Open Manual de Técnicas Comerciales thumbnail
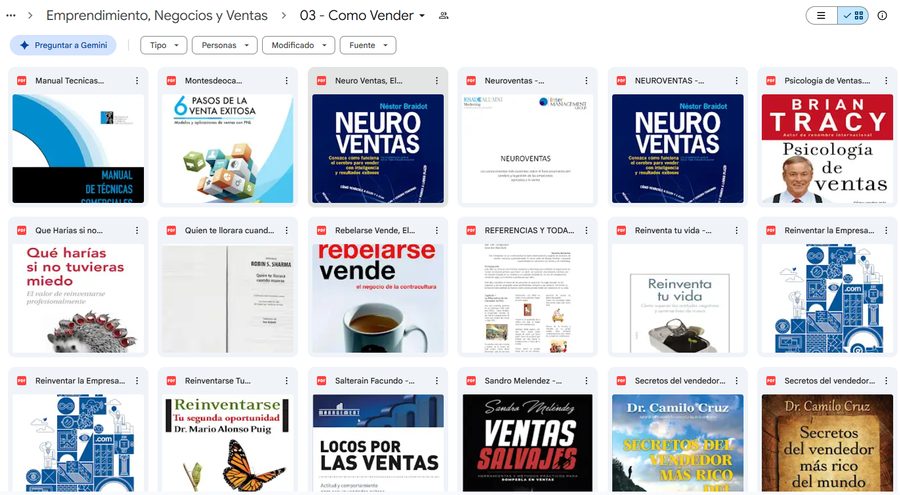Viewport: 900px width, 495px height. (x=78, y=148)
